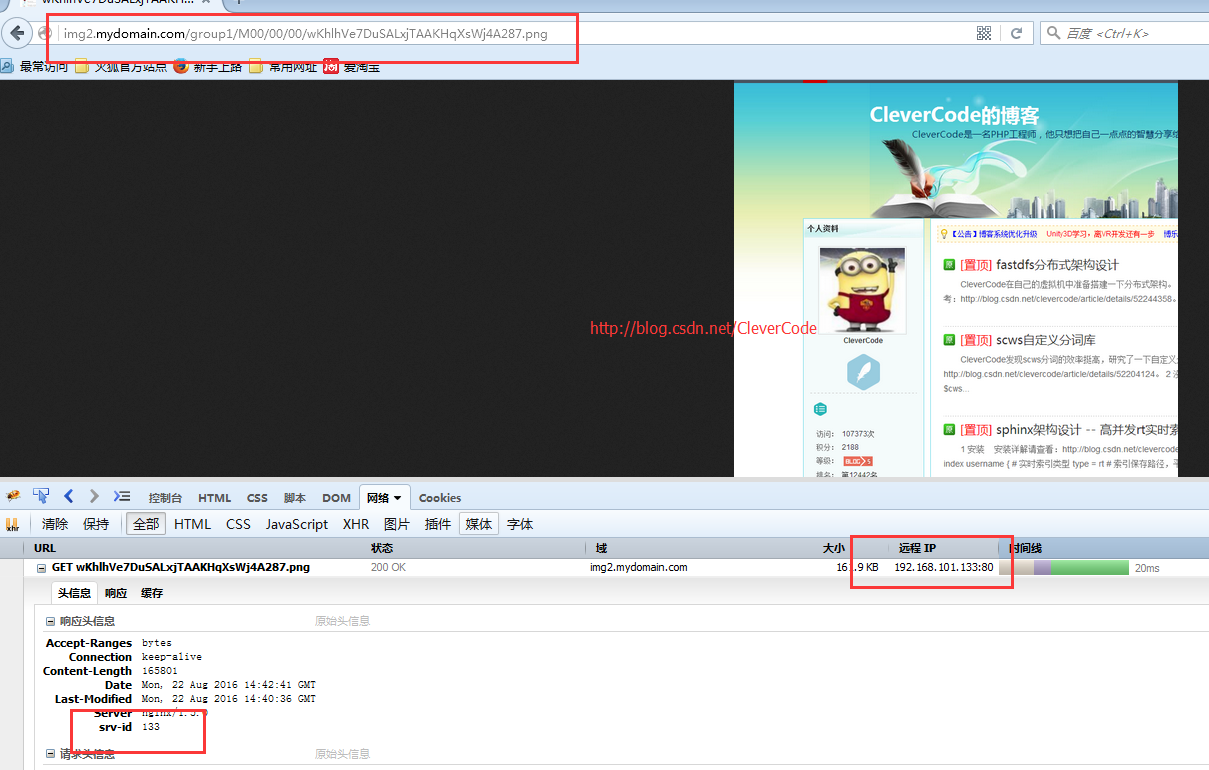Click the Firebug bug icon

(x=13, y=496)
